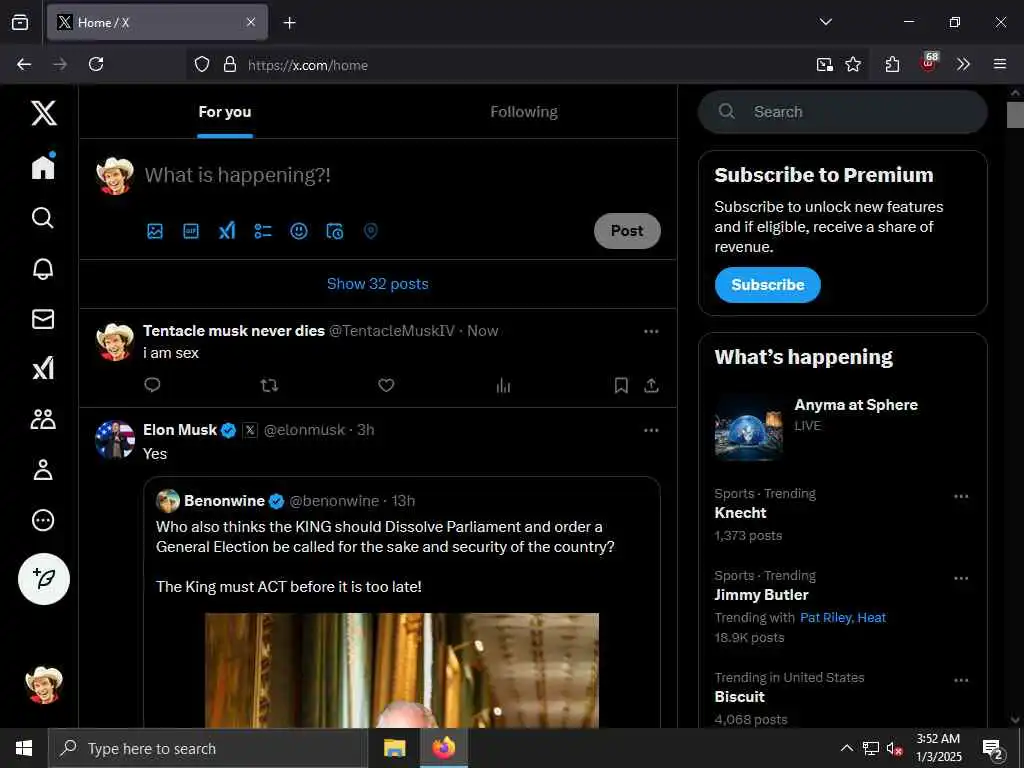1024x768 pixels.
Task: Open Explore via the sidebar magnifier icon
Action: [43, 217]
